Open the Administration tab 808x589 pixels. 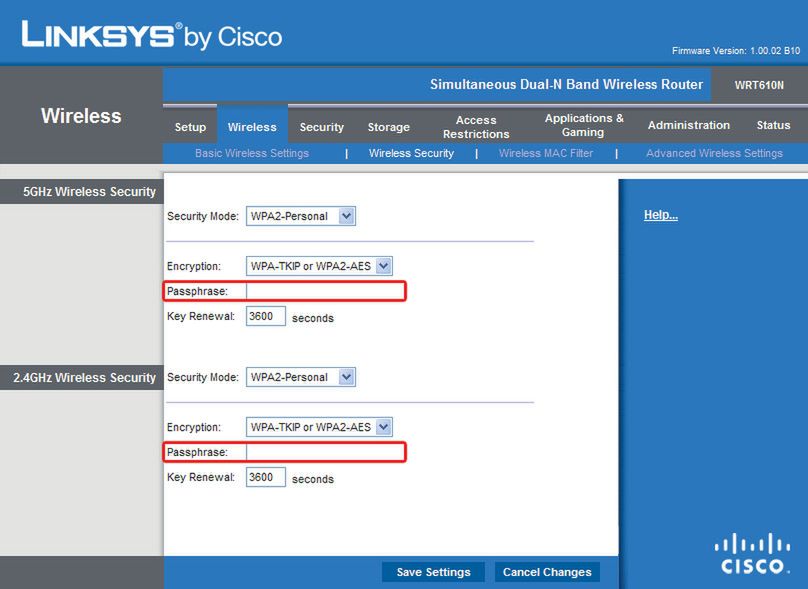coord(688,125)
